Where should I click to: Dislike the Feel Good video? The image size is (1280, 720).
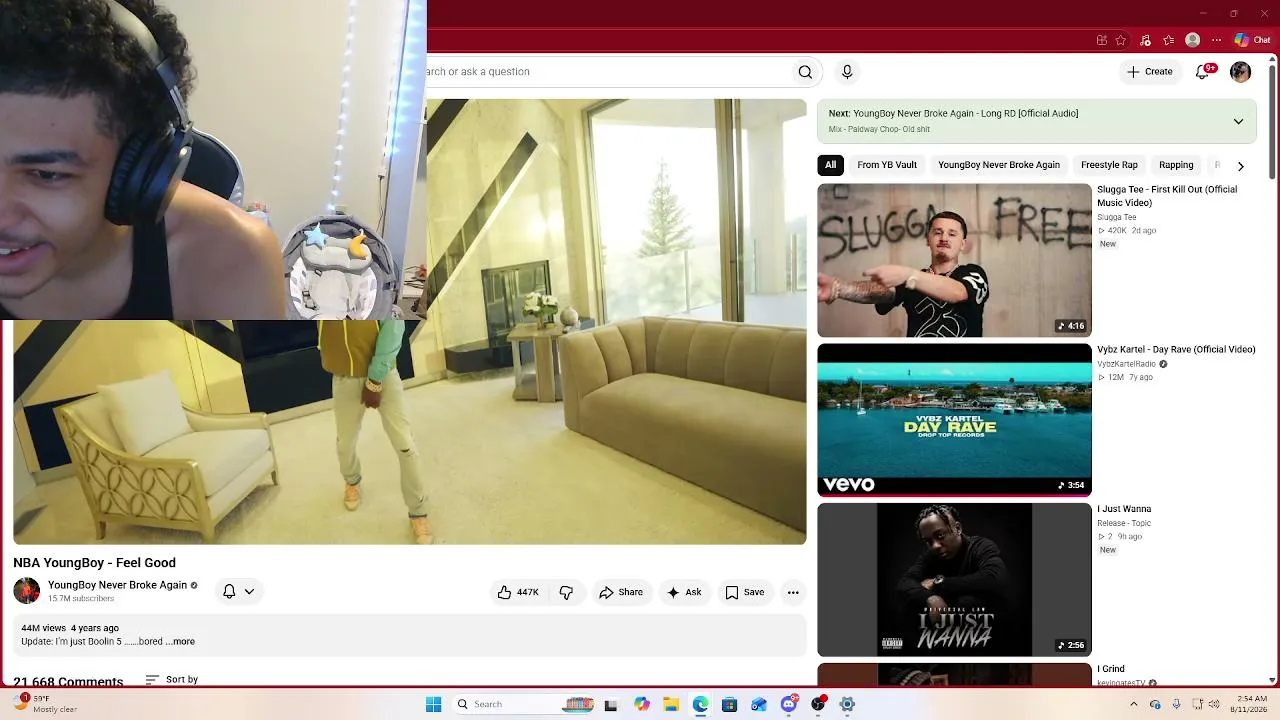[x=566, y=592]
